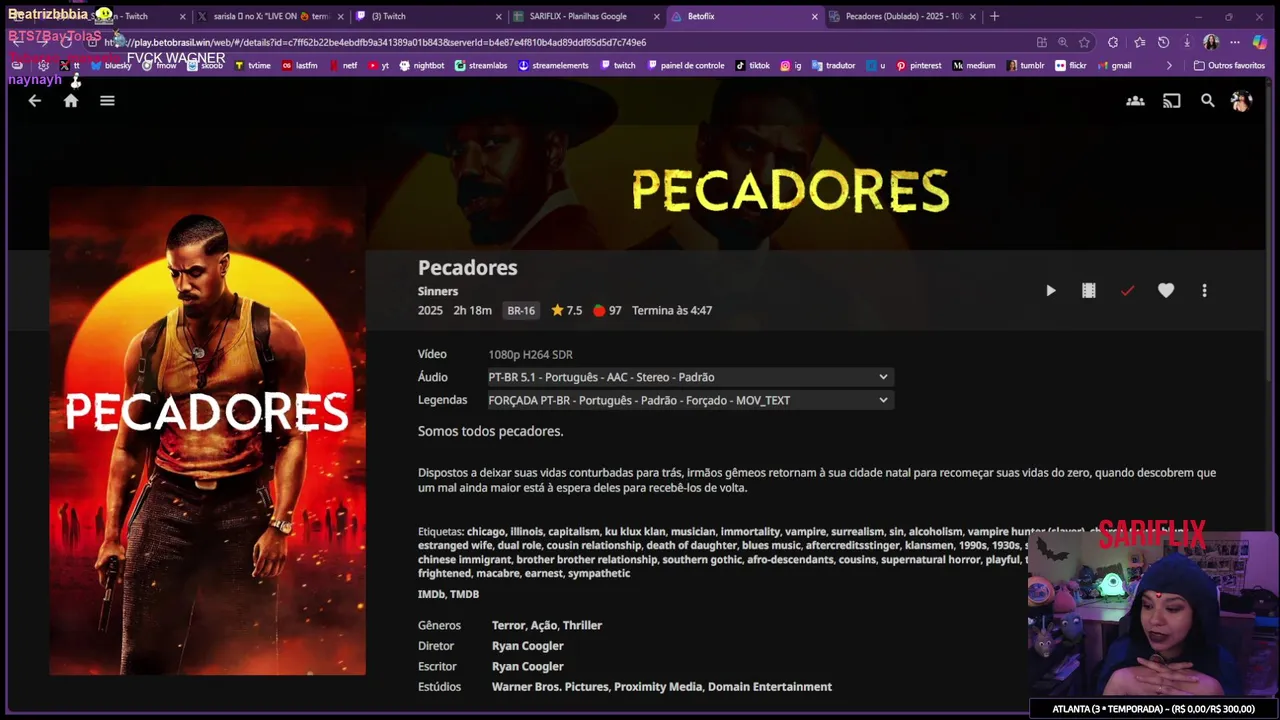1280x720 pixels.
Task: Open director Ryan Coogler link
Action: pos(528,646)
